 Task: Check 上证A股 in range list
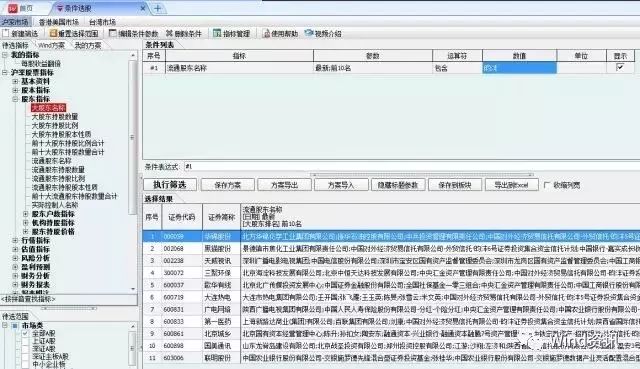(x=25, y=341)
